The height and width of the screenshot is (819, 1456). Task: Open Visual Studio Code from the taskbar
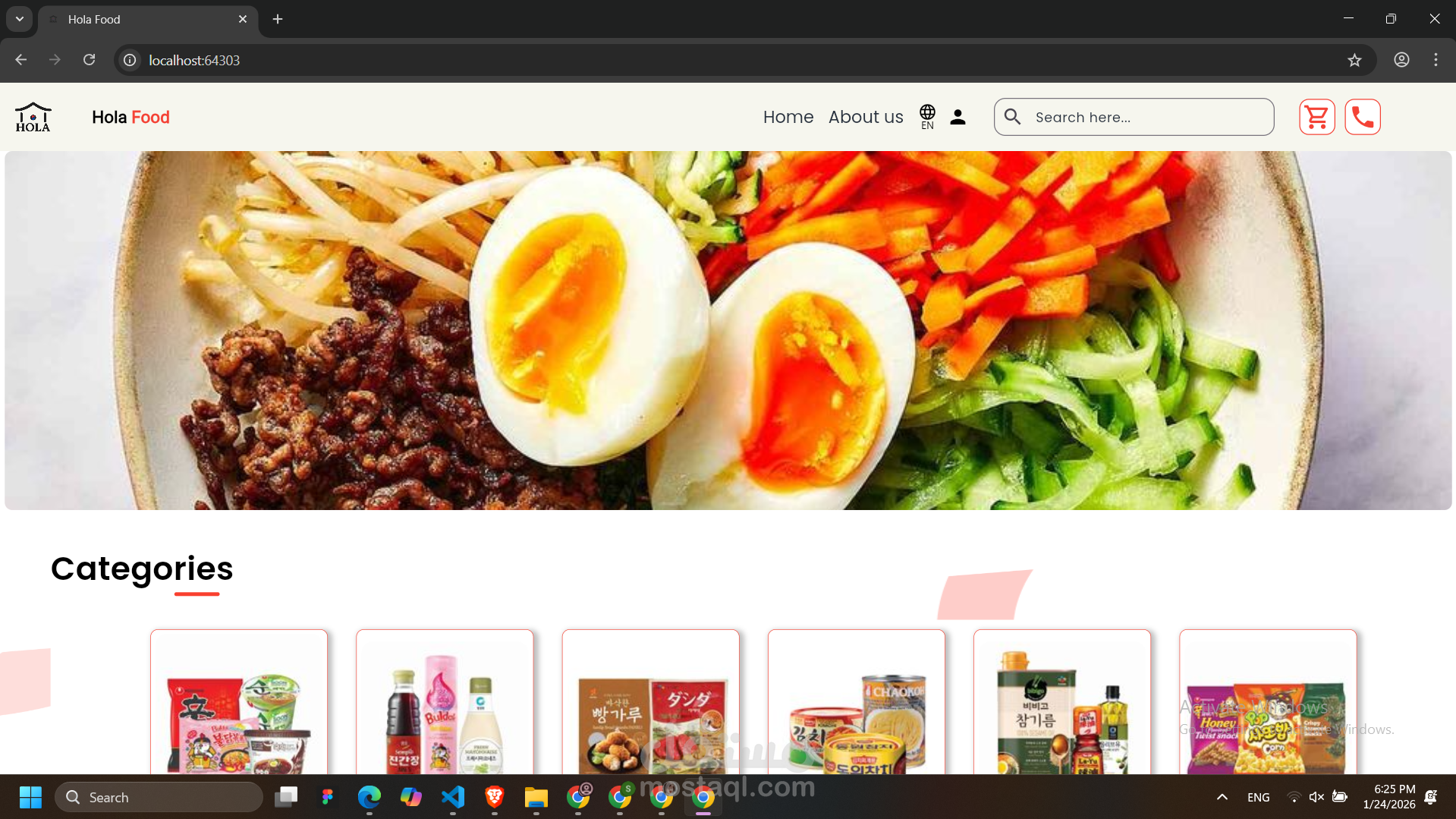(453, 797)
